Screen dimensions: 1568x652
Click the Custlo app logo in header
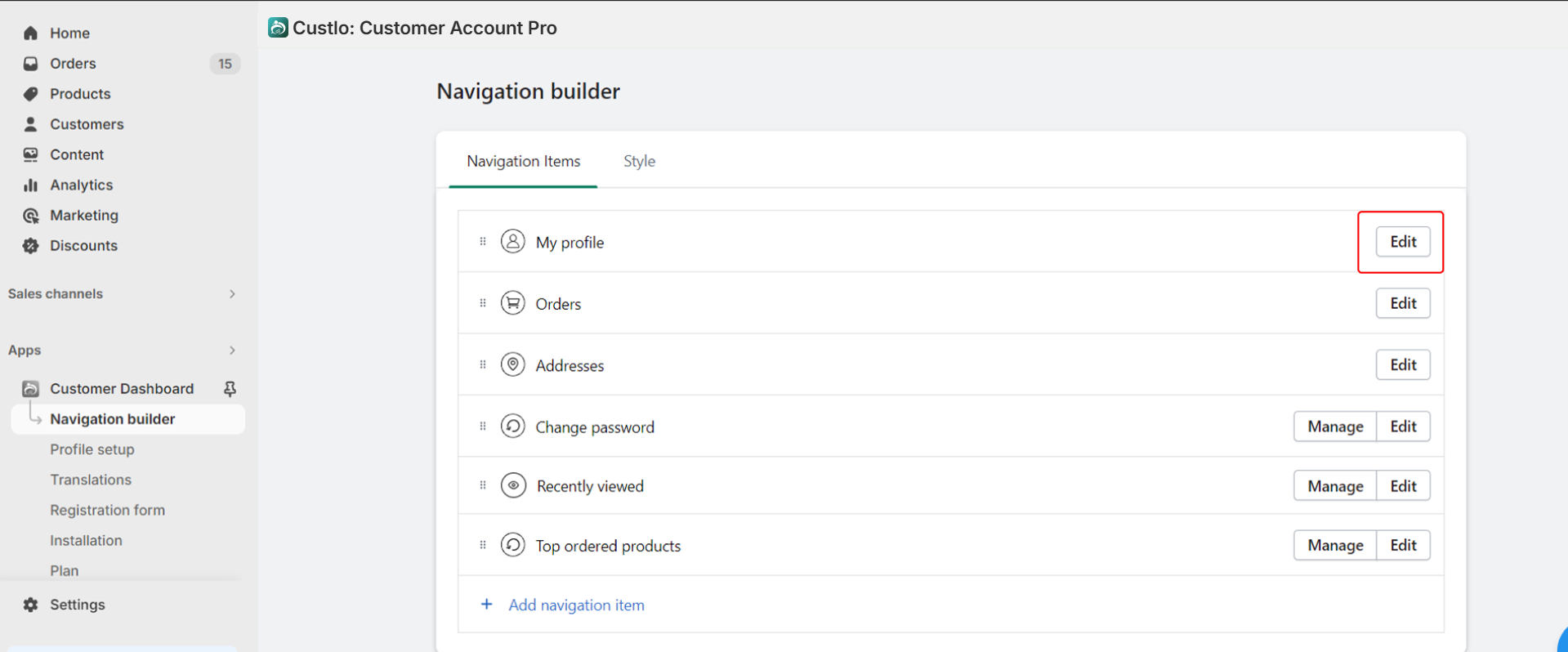(x=278, y=28)
